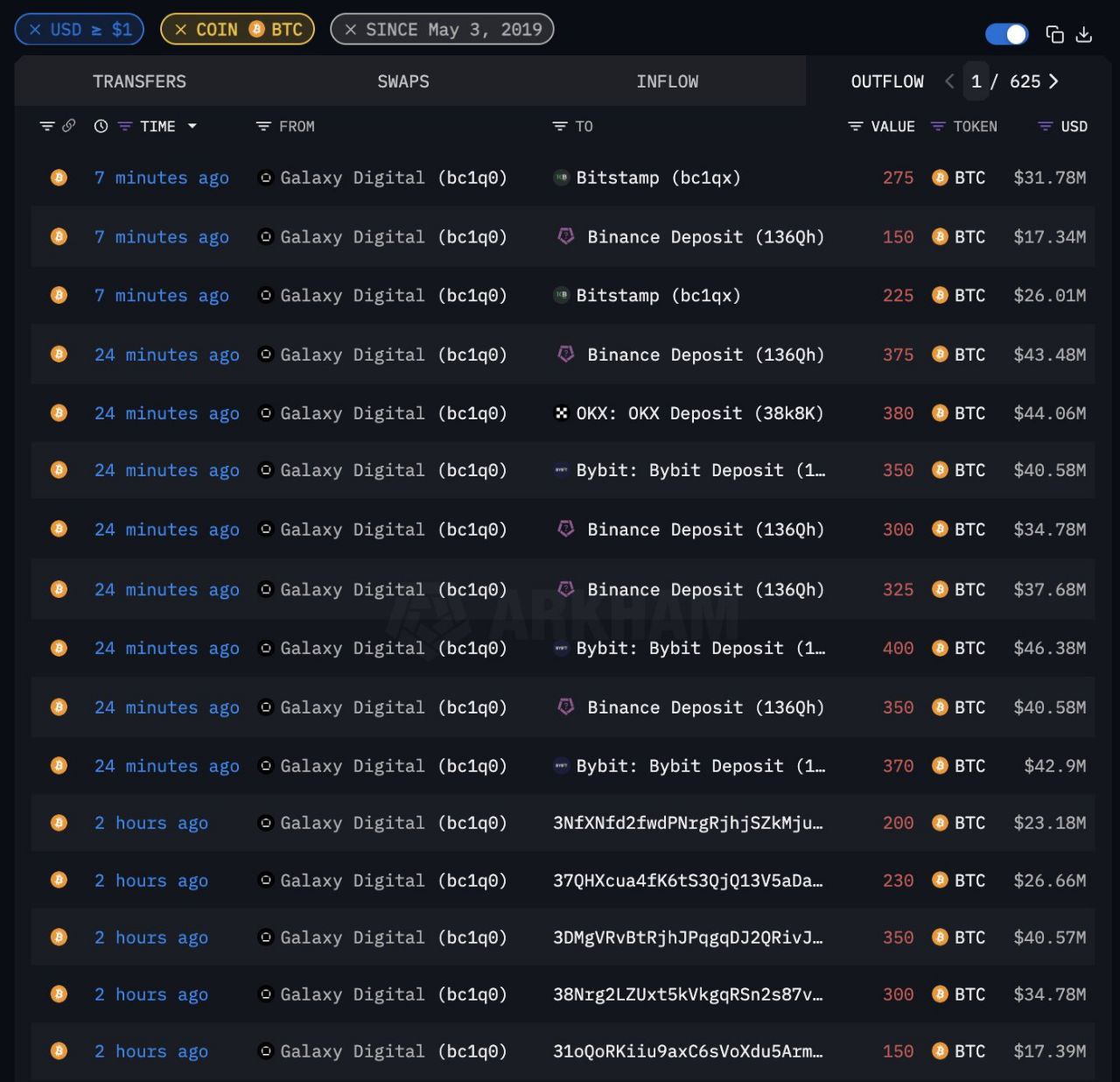Click the Bybit icon in the 400 BTC row
The image size is (1120, 1082).
562,648
